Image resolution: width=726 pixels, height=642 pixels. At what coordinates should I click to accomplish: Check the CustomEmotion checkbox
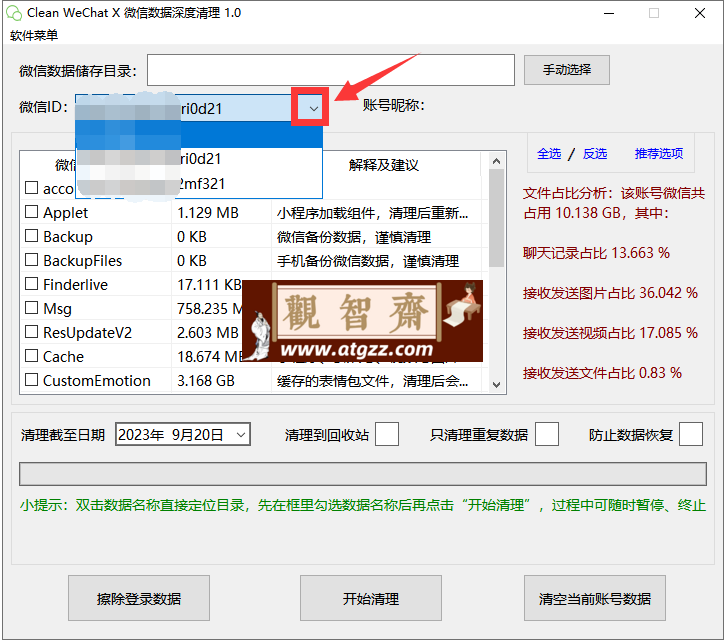click(x=31, y=380)
